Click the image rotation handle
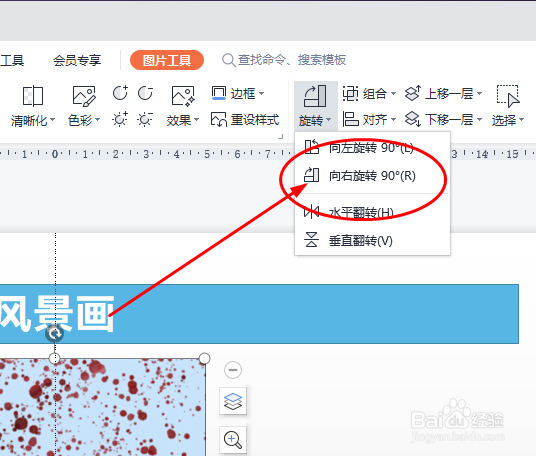 click(55, 333)
